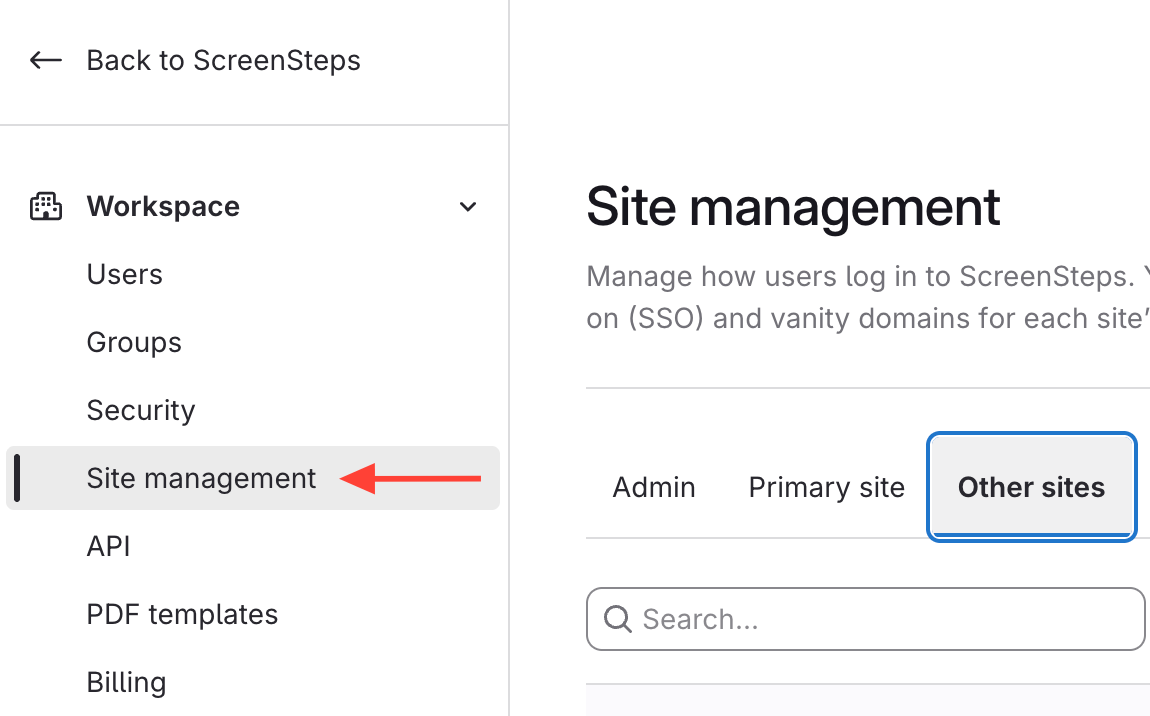Click the left-pointing back arrow icon
Viewport: 1150px width, 716px height.
click(46, 61)
